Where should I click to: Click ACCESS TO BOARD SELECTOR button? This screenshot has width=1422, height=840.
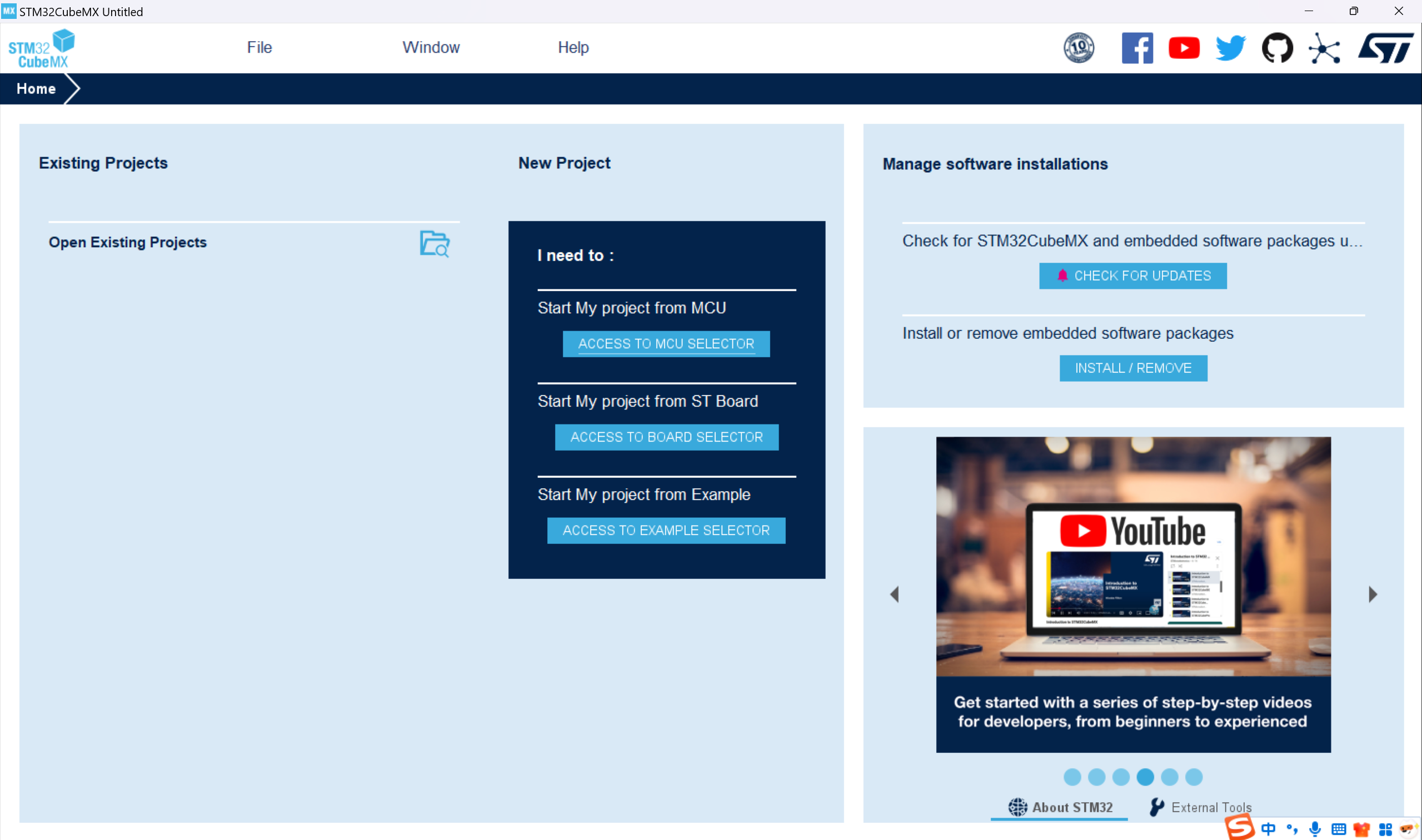(x=666, y=437)
